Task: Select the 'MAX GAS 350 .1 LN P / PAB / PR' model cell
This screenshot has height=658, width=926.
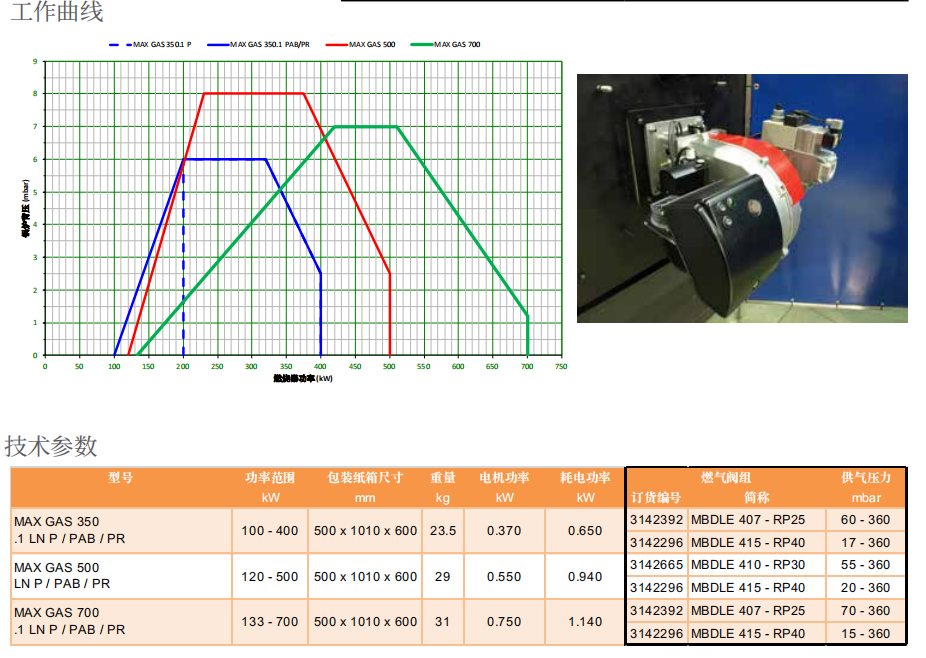Action: click(122, 530)
